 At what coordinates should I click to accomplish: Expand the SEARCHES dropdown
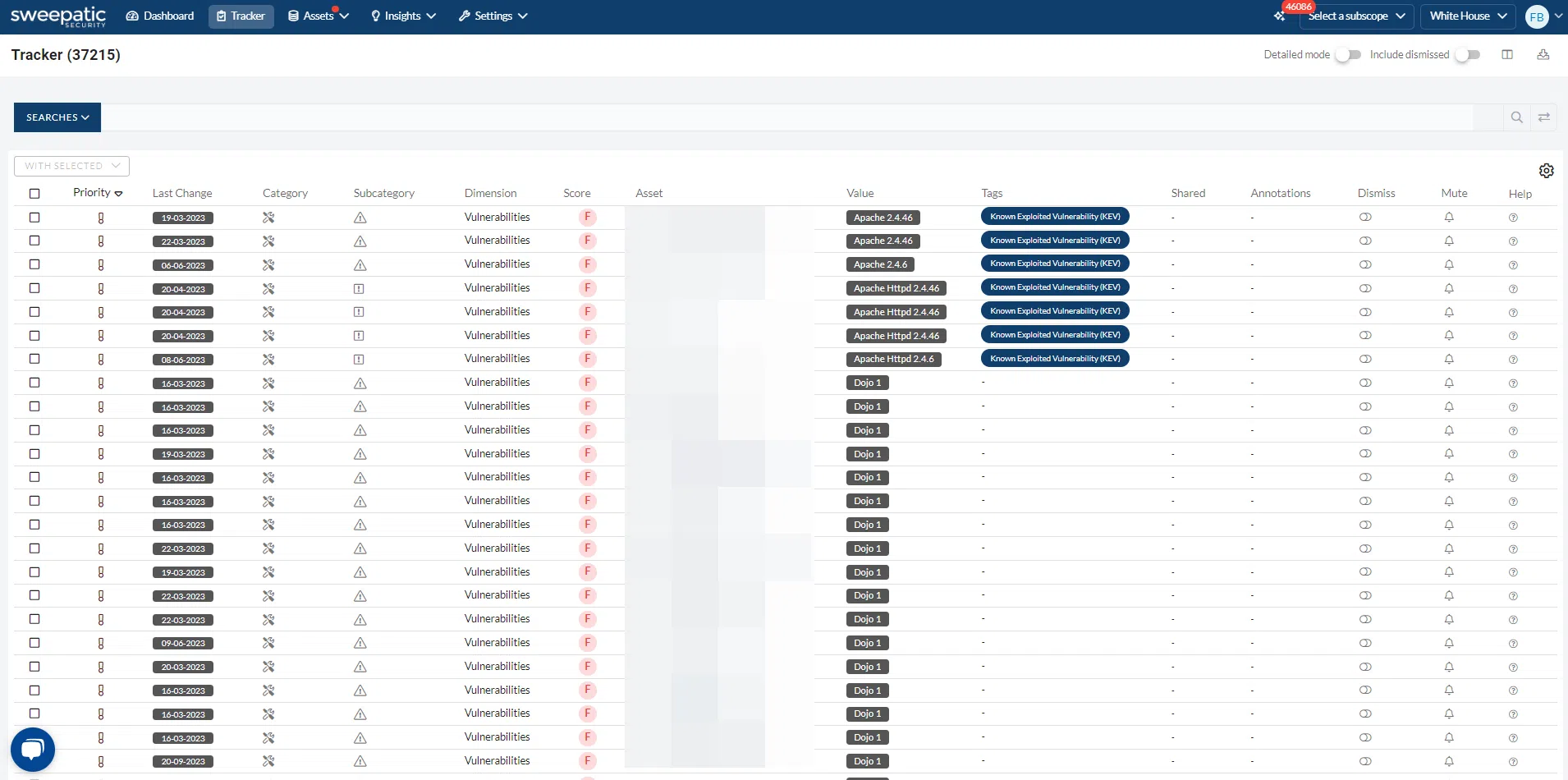tap(57, 117)
